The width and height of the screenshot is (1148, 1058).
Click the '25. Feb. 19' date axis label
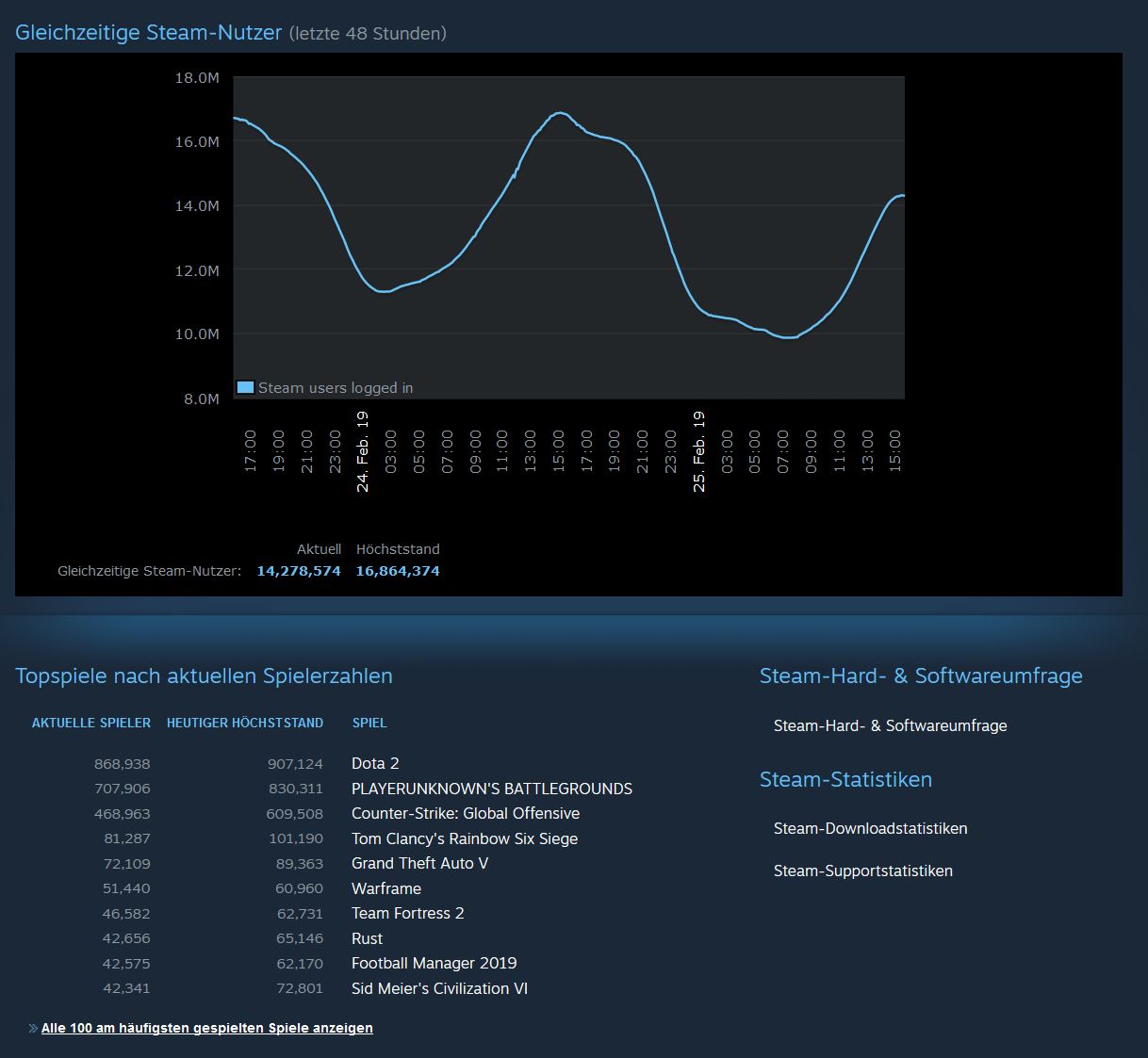698,451
